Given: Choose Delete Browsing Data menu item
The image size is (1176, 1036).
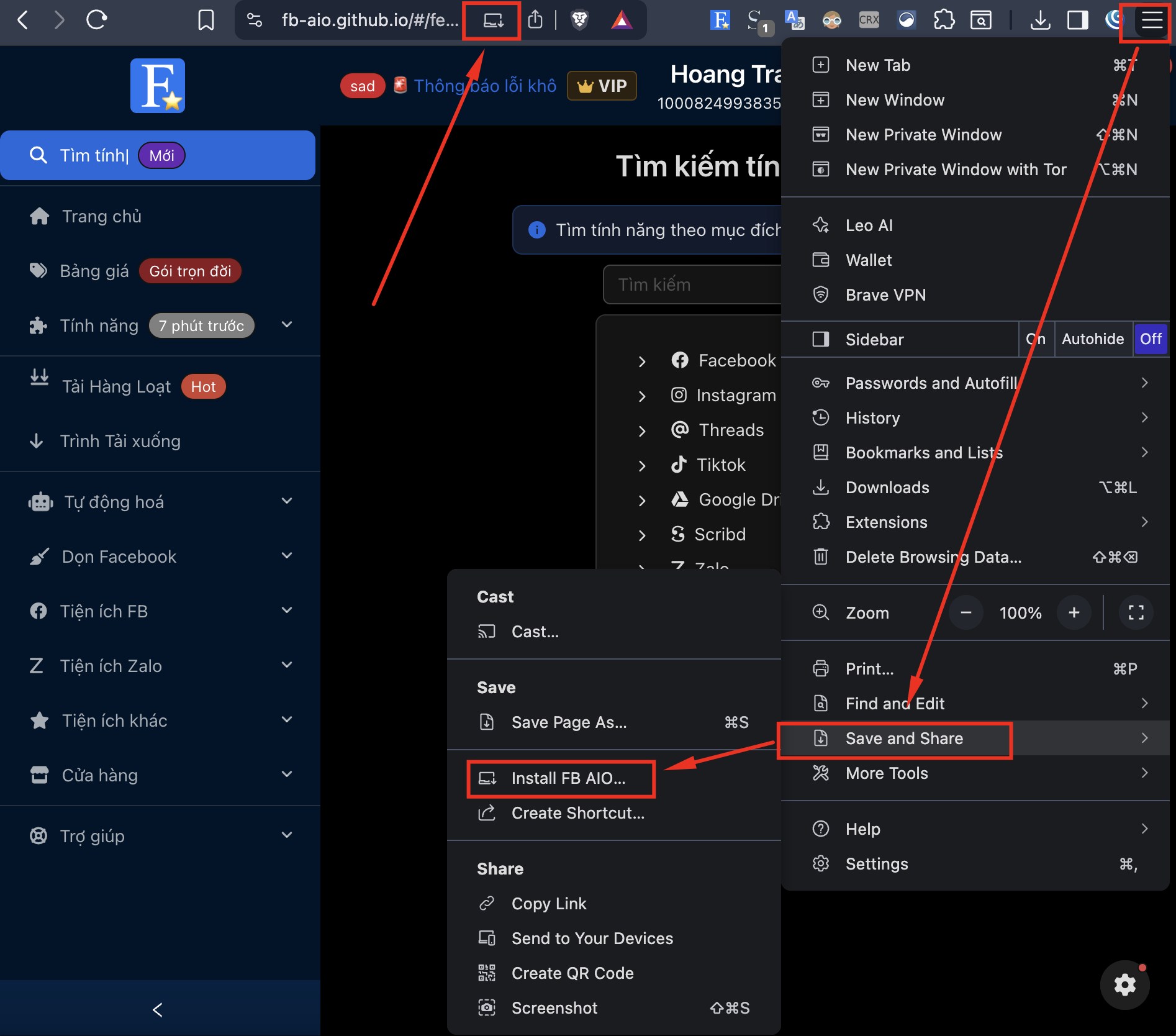Looking at the screenshot, I should [975, 557].
